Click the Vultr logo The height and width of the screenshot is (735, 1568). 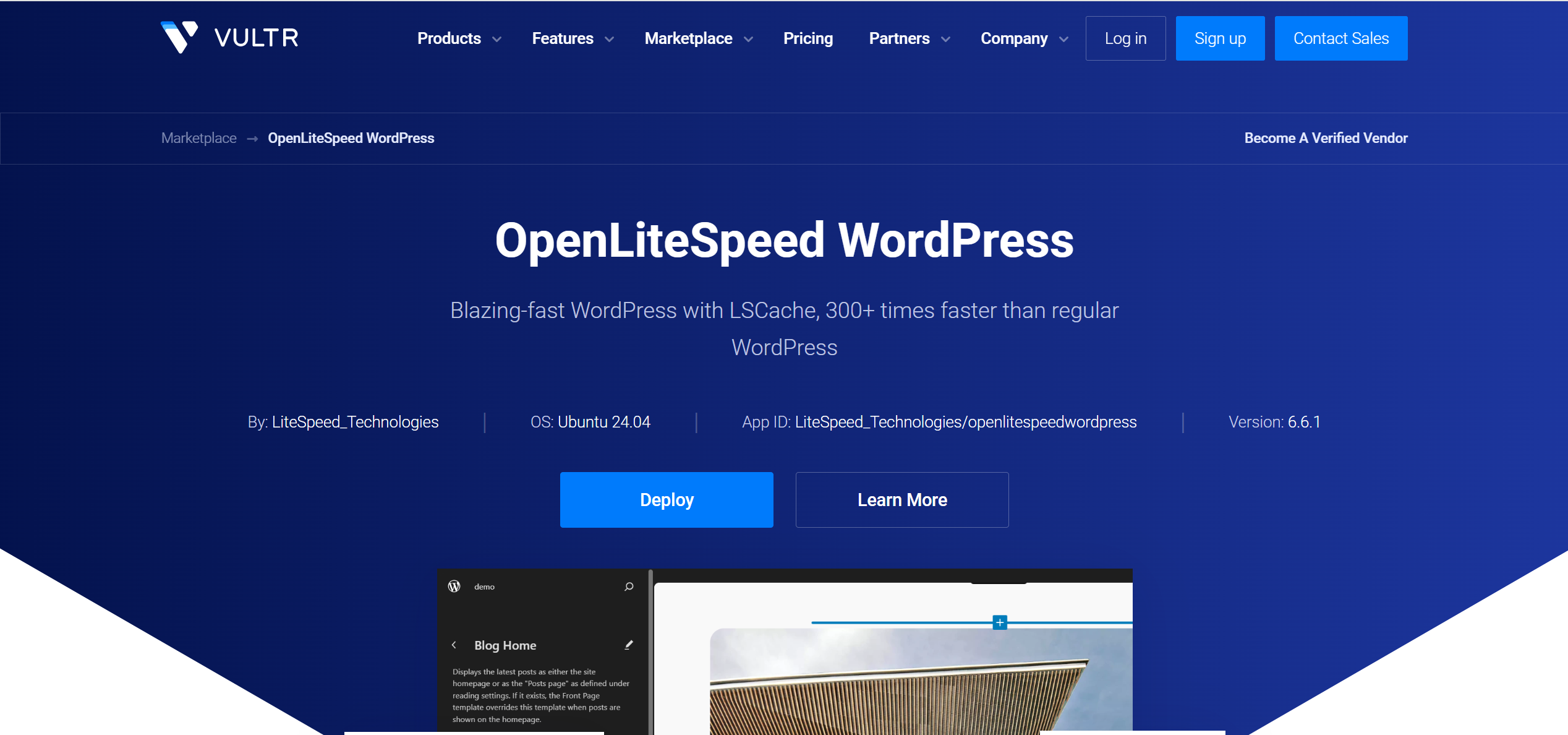[x=229, y=38]
